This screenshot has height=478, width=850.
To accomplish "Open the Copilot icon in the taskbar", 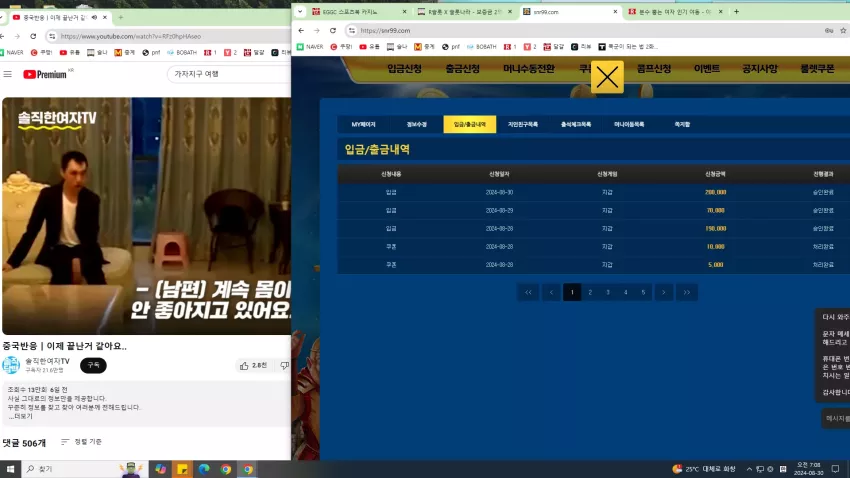I will 160,469.
